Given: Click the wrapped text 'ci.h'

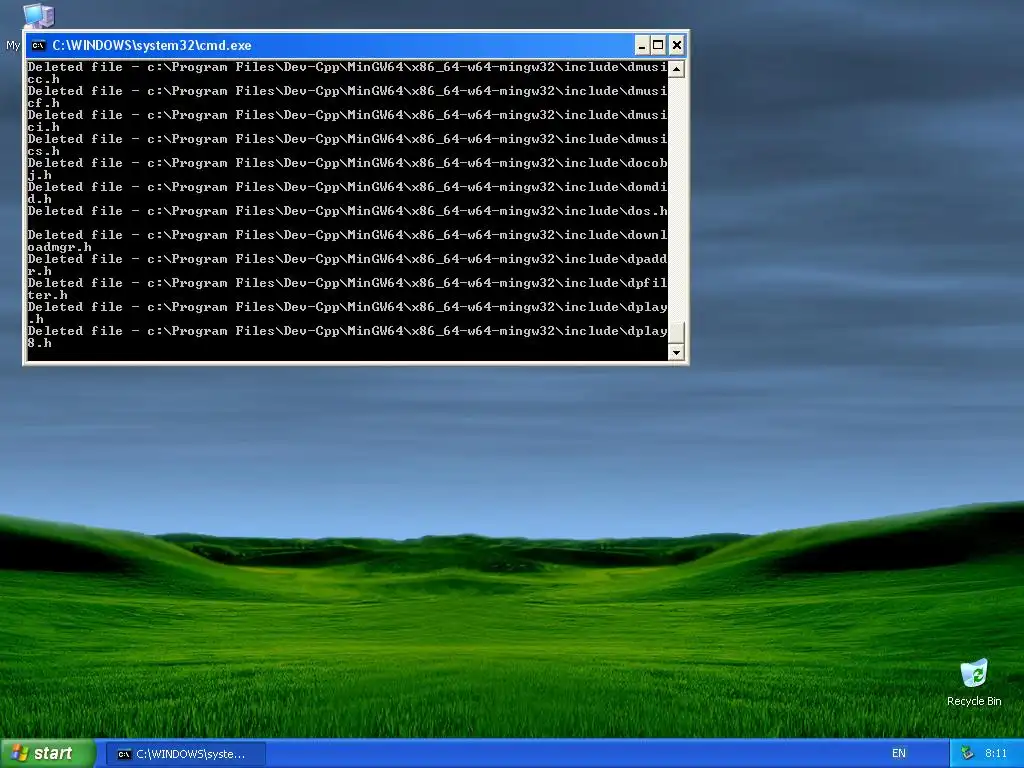Looking at the screenshot, I should [x=43, y=127].
